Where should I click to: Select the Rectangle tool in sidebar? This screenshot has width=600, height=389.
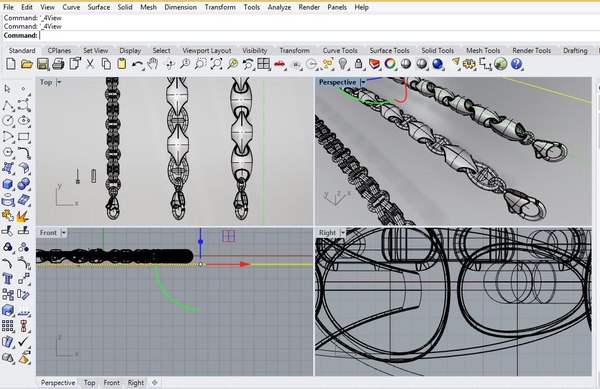(24, 137)
